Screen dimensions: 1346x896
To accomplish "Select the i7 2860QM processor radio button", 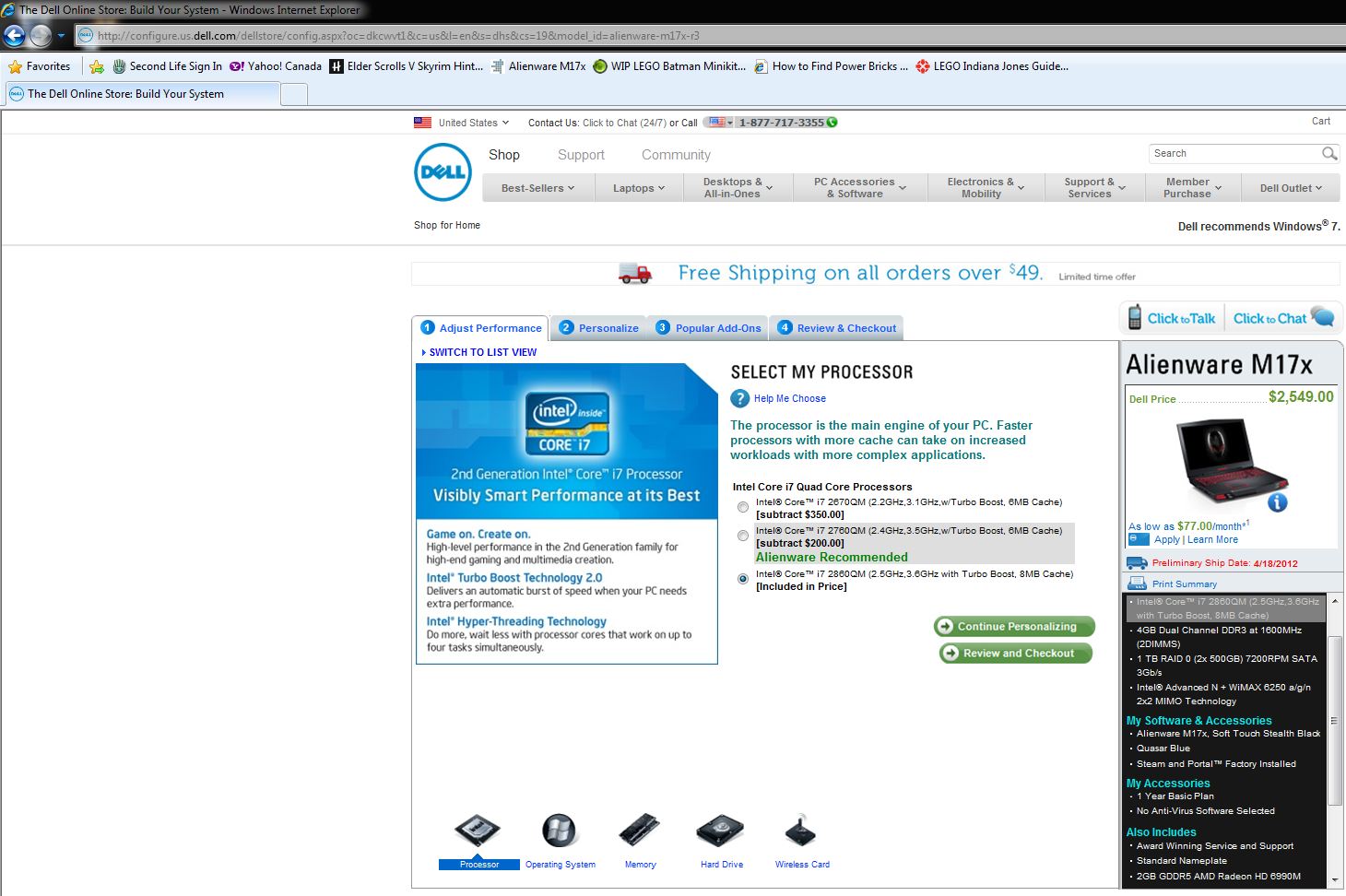I will pos(743,579).
